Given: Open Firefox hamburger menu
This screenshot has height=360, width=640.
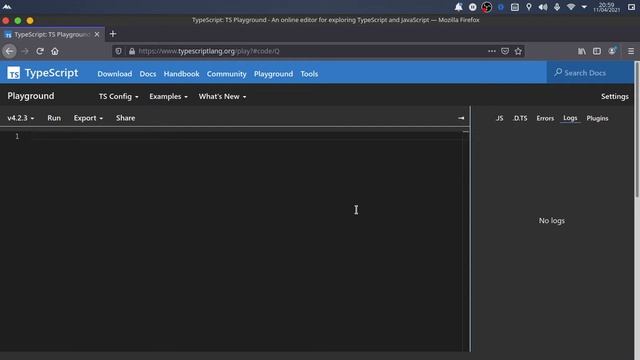Looking at the screenshot, I should (x=631, y=51).
